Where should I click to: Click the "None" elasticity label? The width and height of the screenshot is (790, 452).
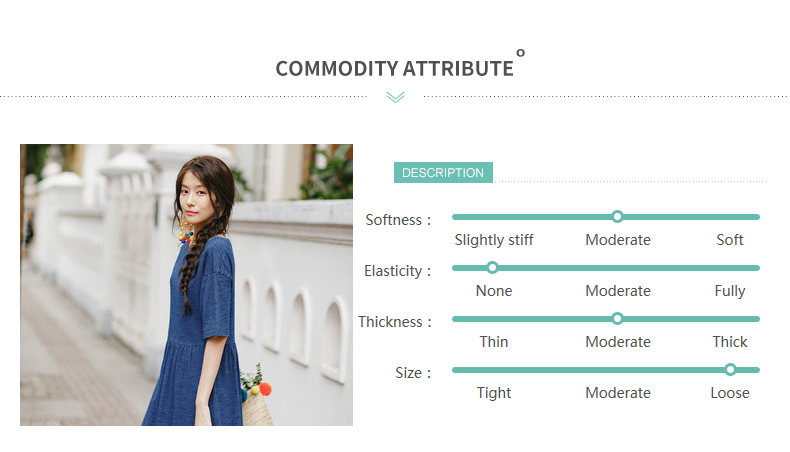pyautogui.click(x=494, y=291)
